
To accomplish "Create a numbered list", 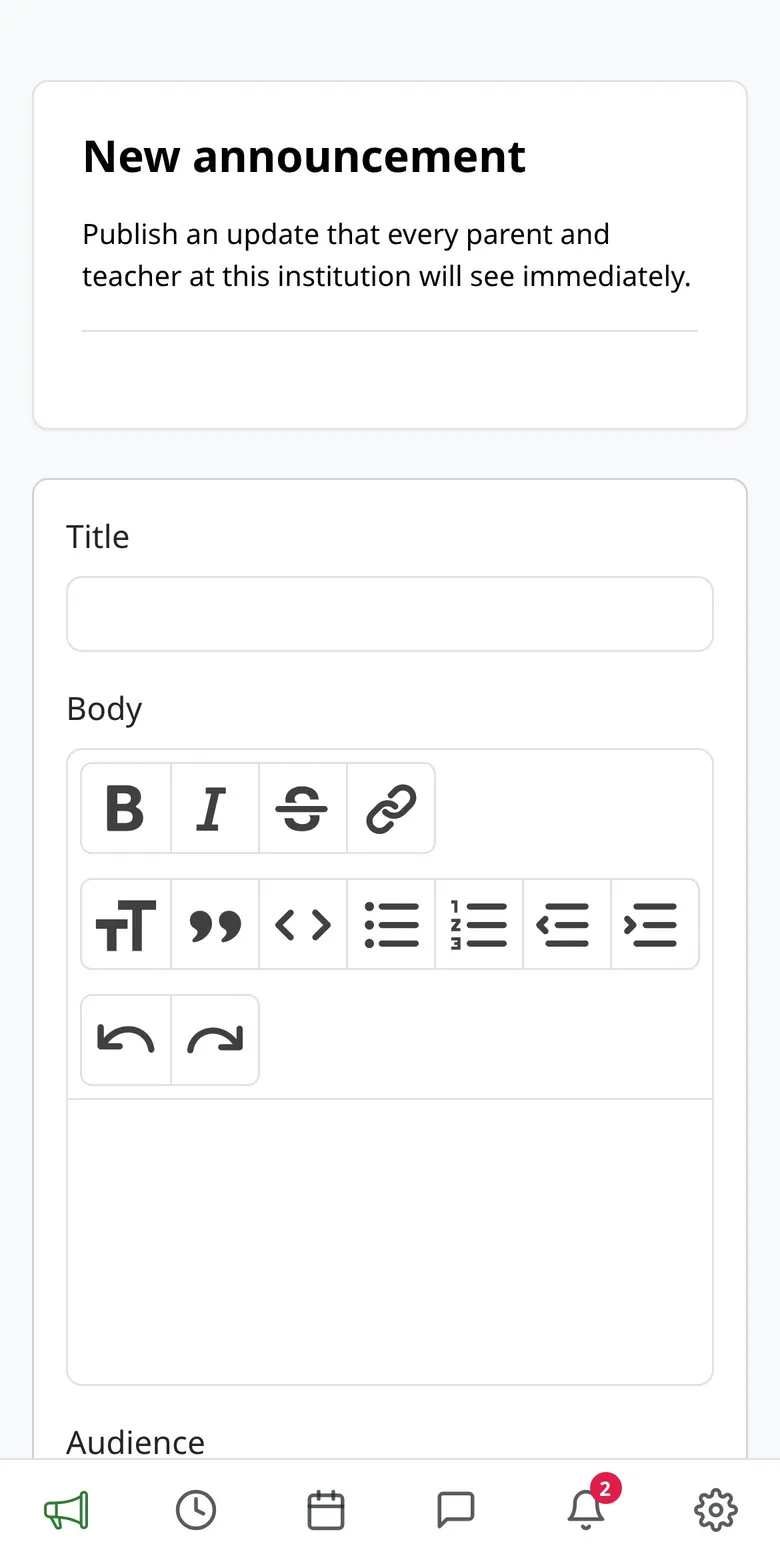I will coord(479,924).
